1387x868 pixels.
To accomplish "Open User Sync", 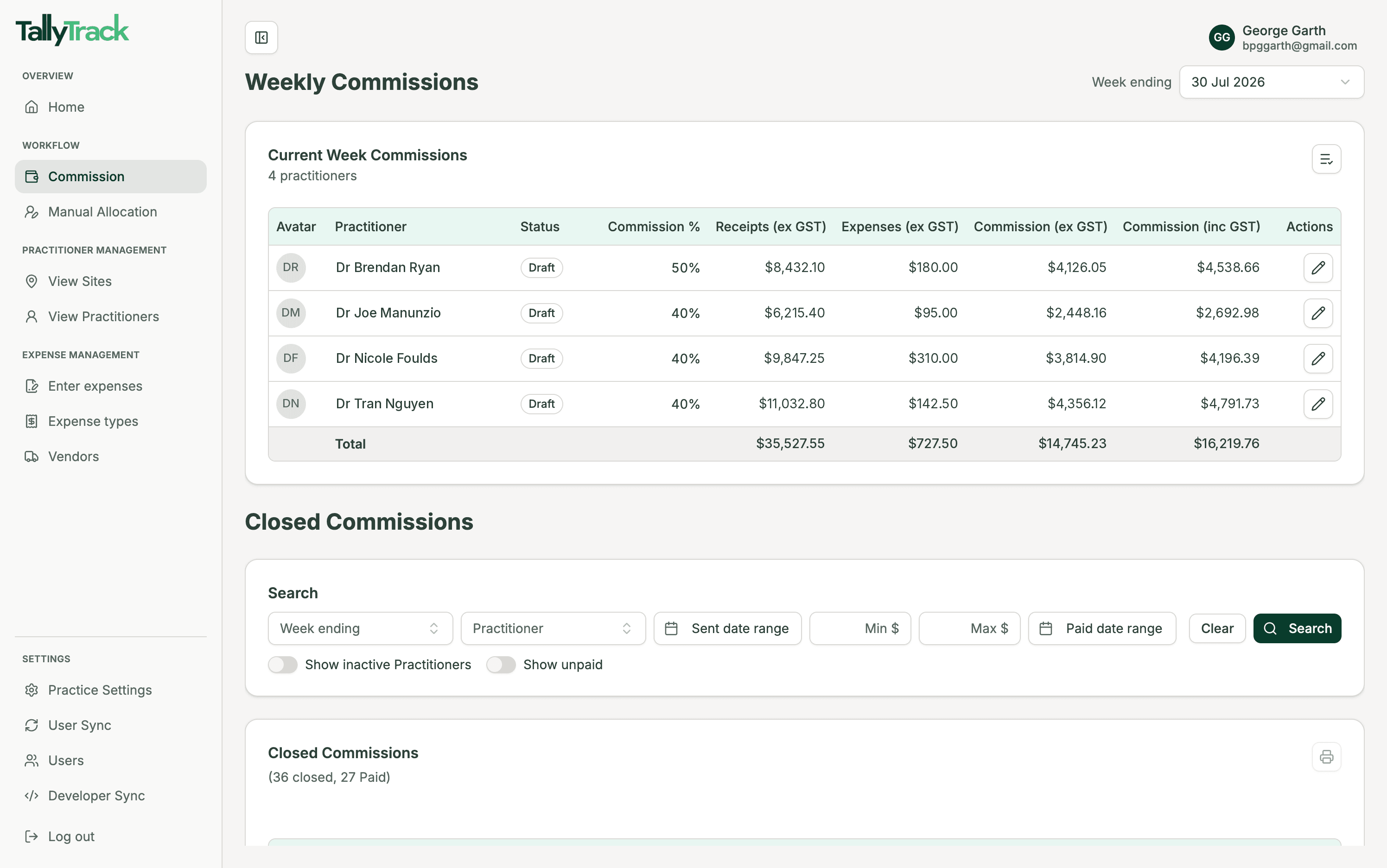I will (110, 725).
